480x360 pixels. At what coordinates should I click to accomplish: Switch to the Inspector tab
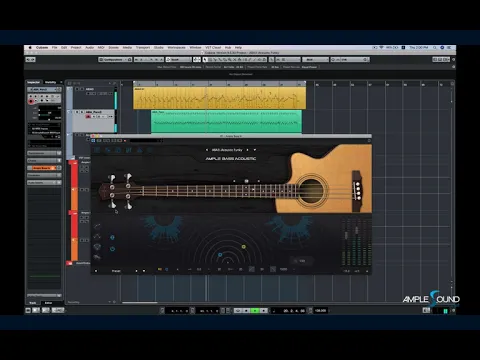coord(34,82)
